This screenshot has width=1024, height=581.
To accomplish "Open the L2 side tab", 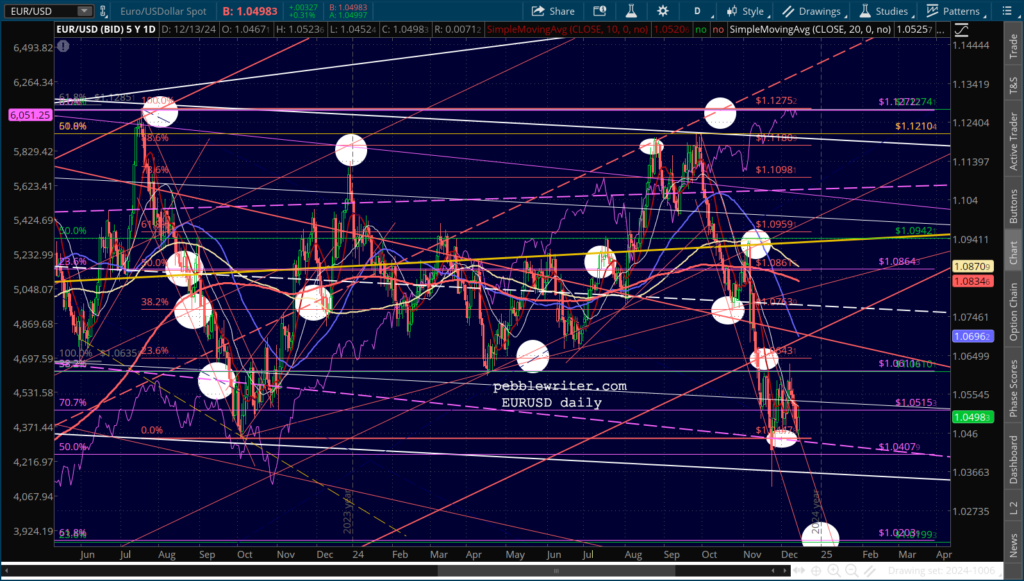I will pos(1013,506).
